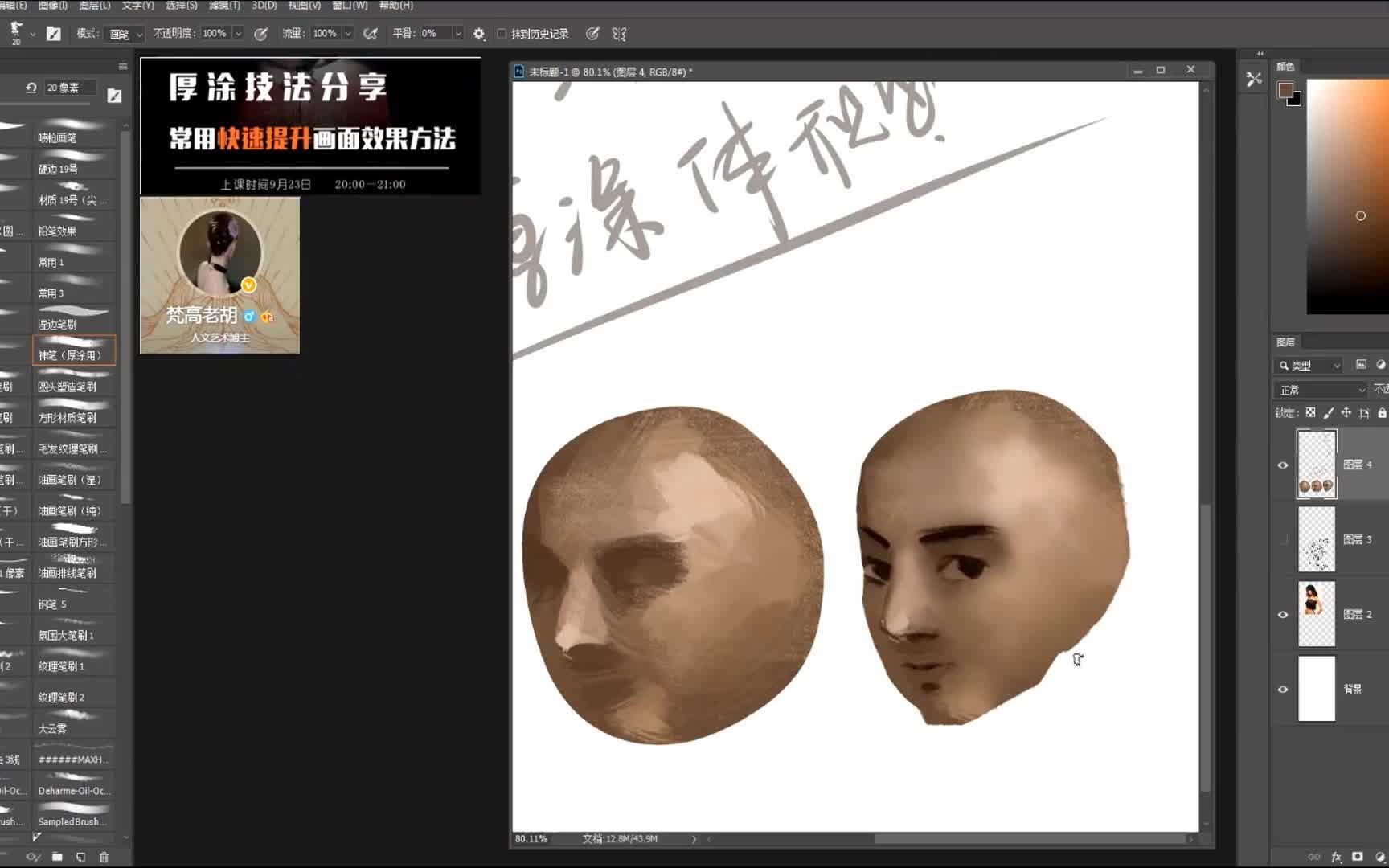Click the brush panel flyout menu icon
1389x868 pixels.
point(123,66)
